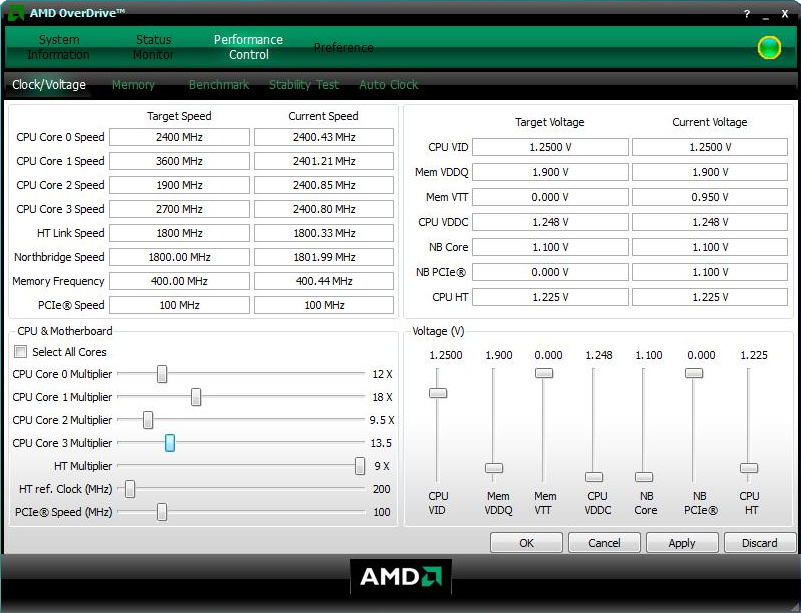801x613 pixels.
Task: Click the AMD OverDrive title bar icon
Action: tap(16, 13)
